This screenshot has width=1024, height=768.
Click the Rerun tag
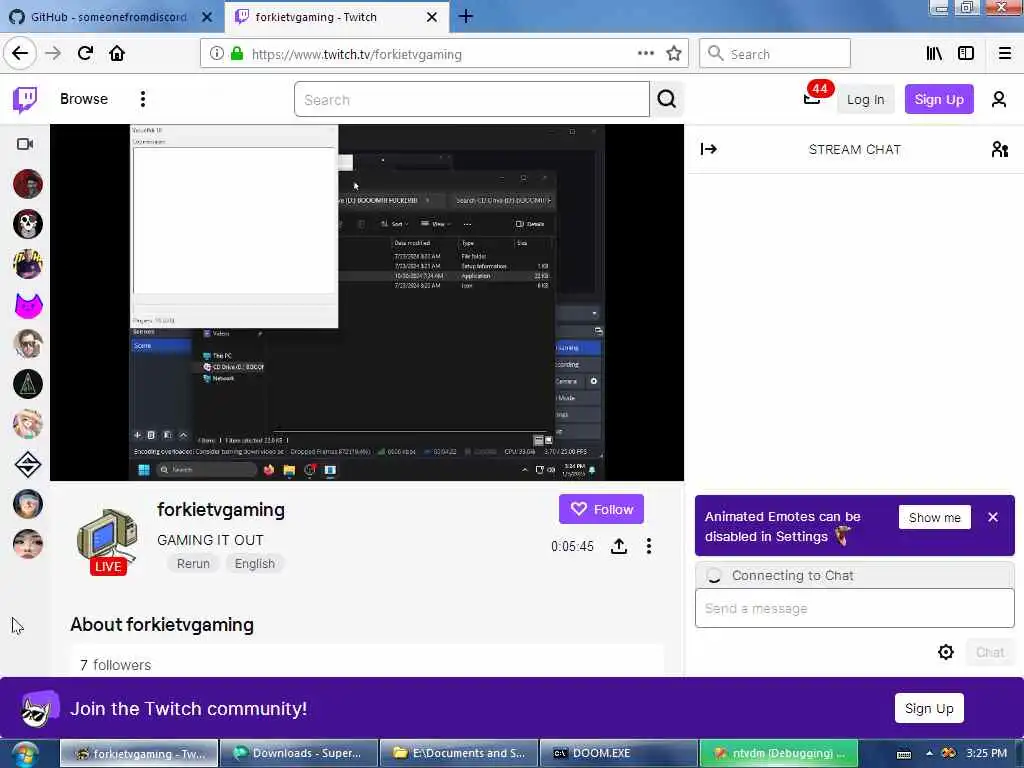(193, 564)
